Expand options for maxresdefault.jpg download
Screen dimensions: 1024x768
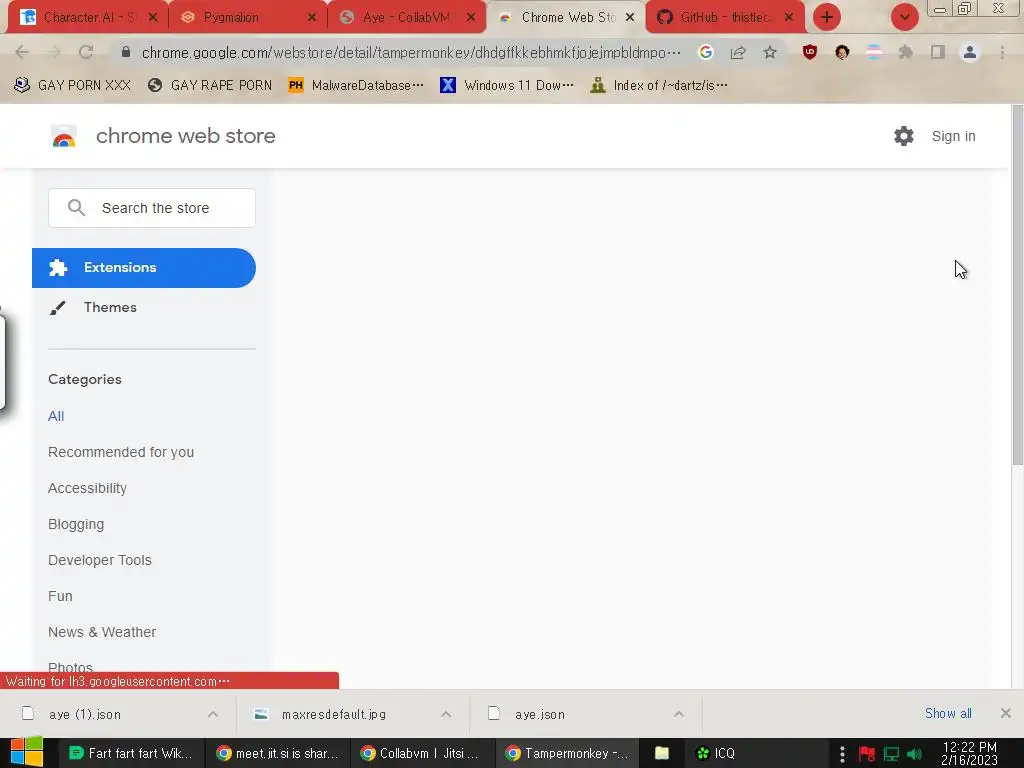(446, 714)
